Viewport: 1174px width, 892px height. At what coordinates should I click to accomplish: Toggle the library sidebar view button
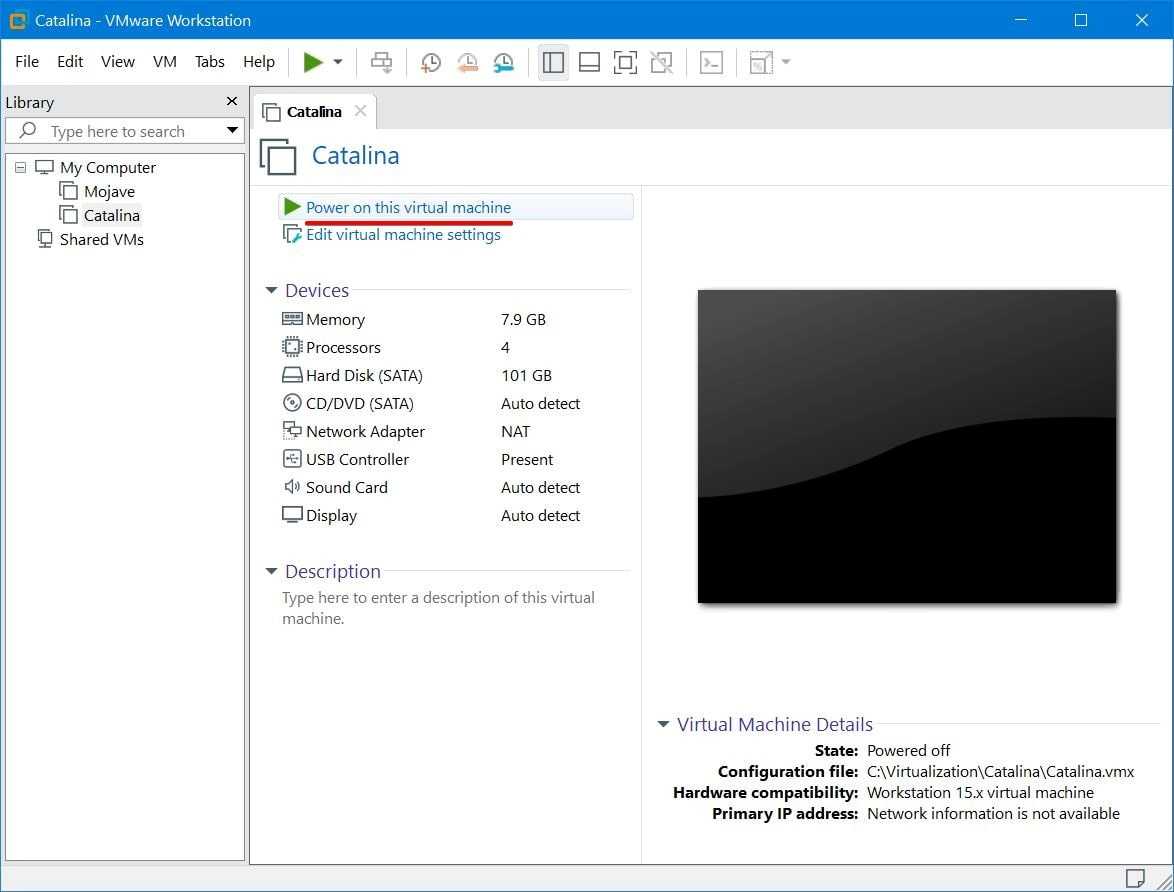553,62
